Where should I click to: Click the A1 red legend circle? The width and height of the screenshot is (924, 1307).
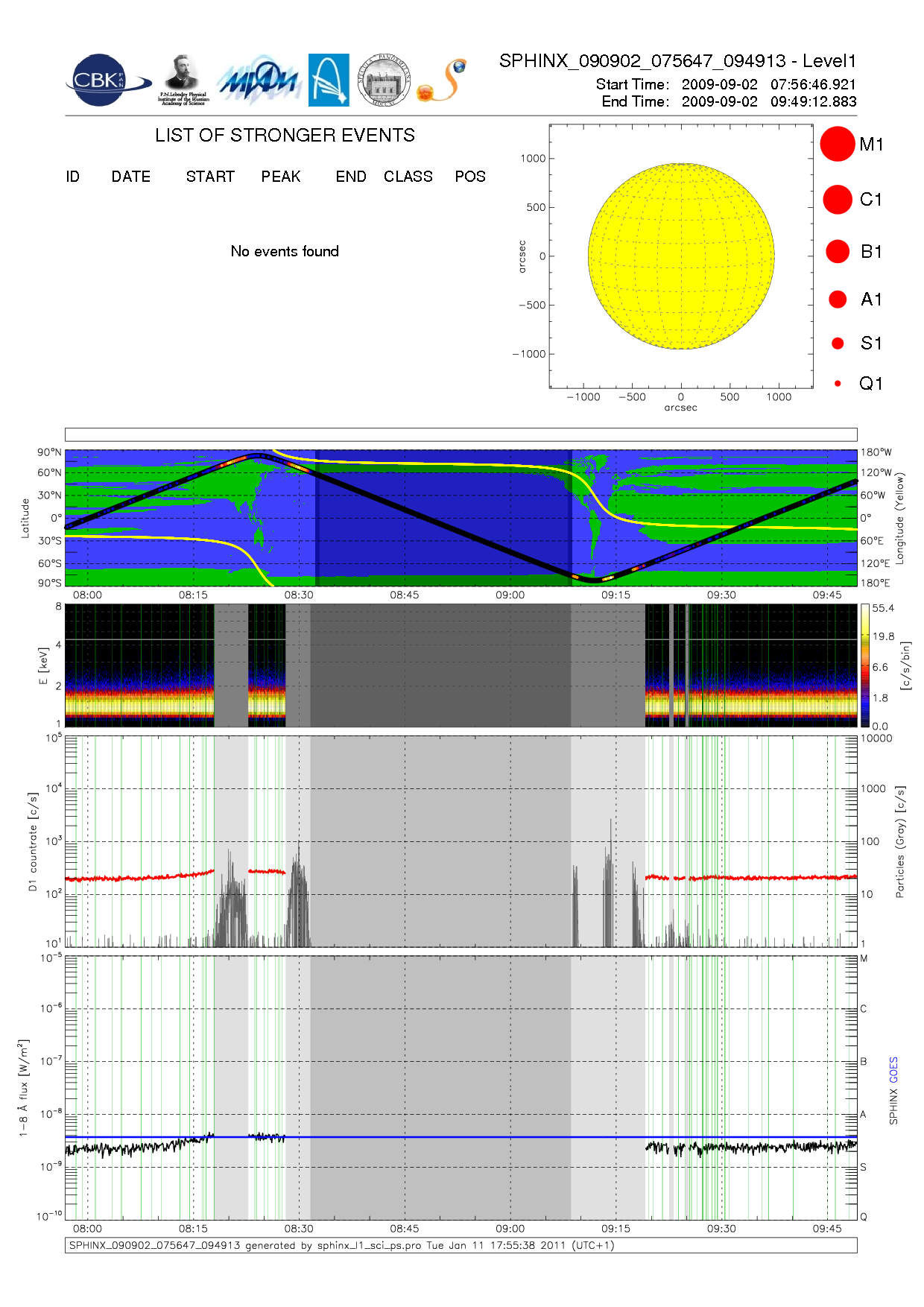click(838, 299)
